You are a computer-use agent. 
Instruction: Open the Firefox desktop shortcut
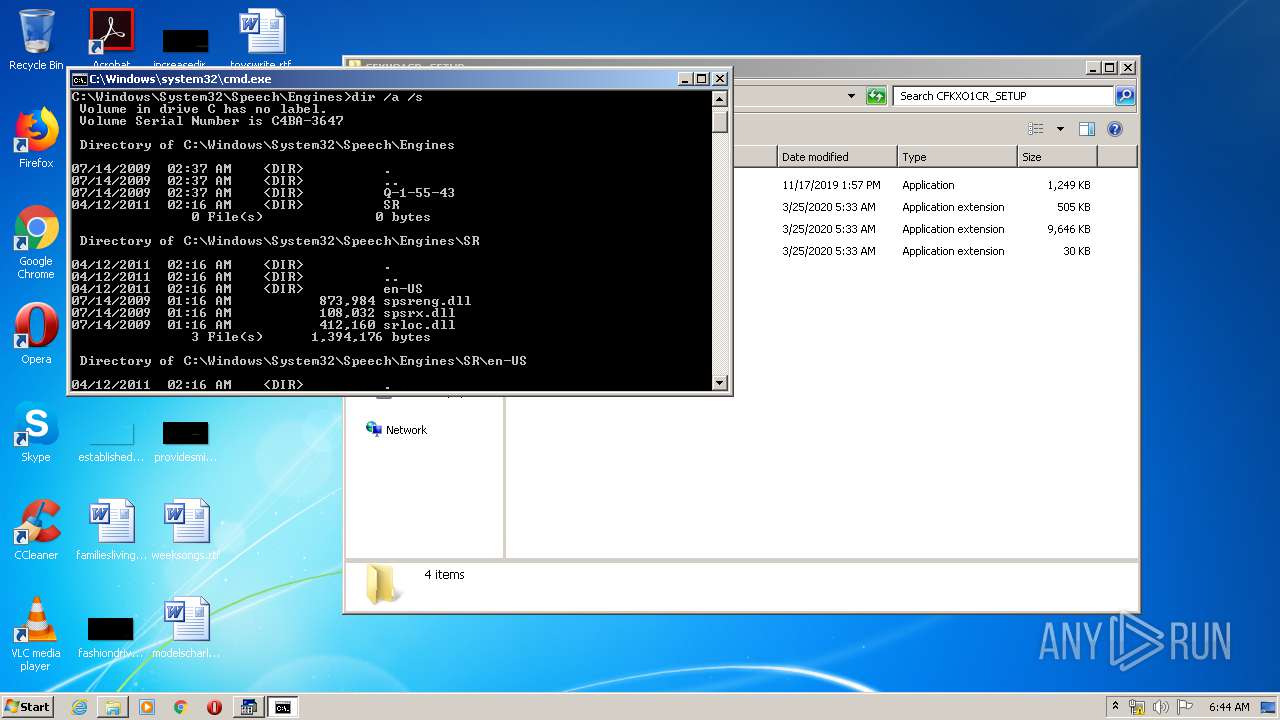click(x=36, y=139)
